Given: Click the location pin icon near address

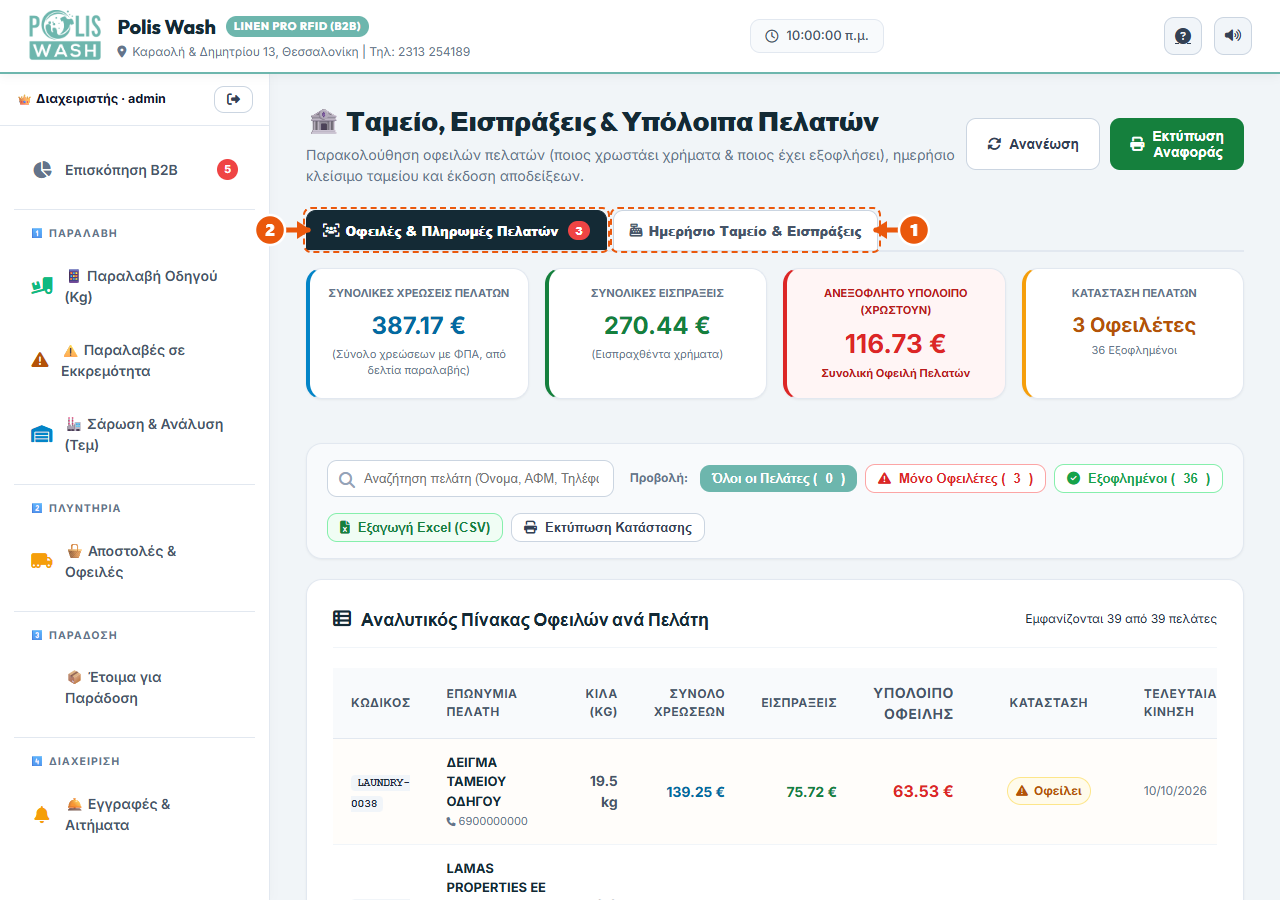Looking at the screenshot, I should click(x=123, y=51).
